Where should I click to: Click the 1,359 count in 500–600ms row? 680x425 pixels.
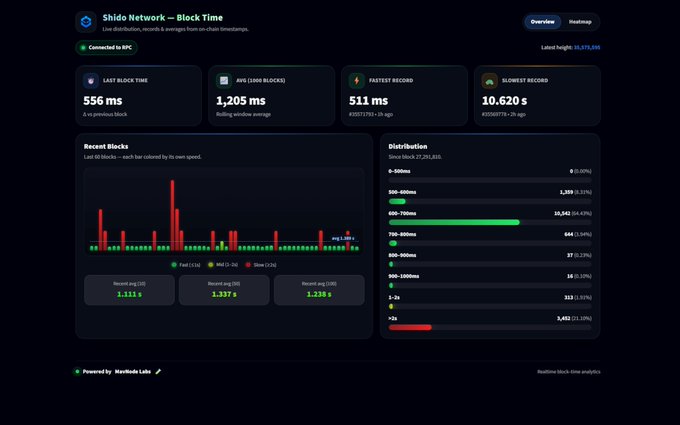pyautogui.click(x=566, y=192)
